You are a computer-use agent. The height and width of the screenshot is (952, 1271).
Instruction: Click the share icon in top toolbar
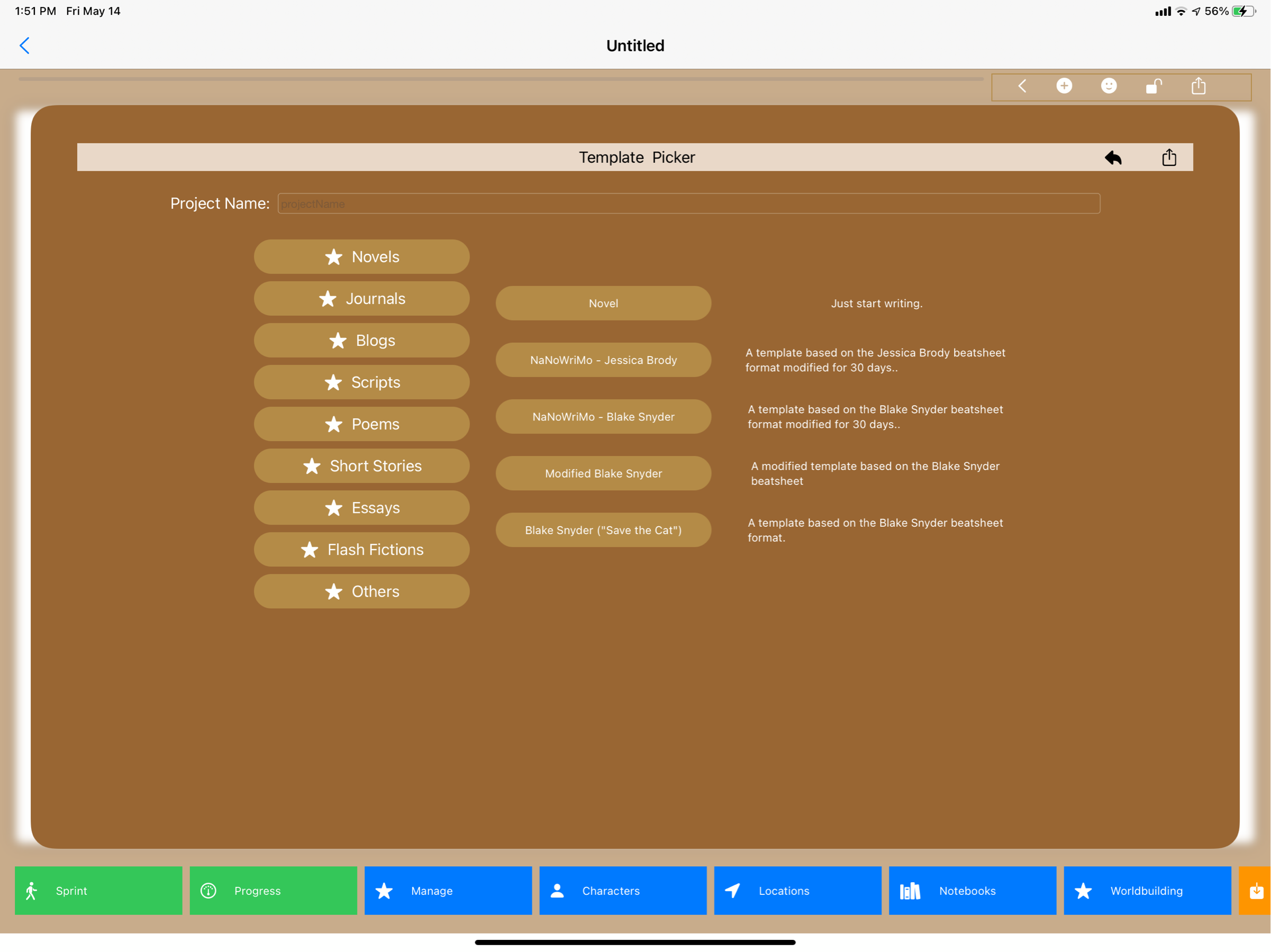coord(1198,86)
